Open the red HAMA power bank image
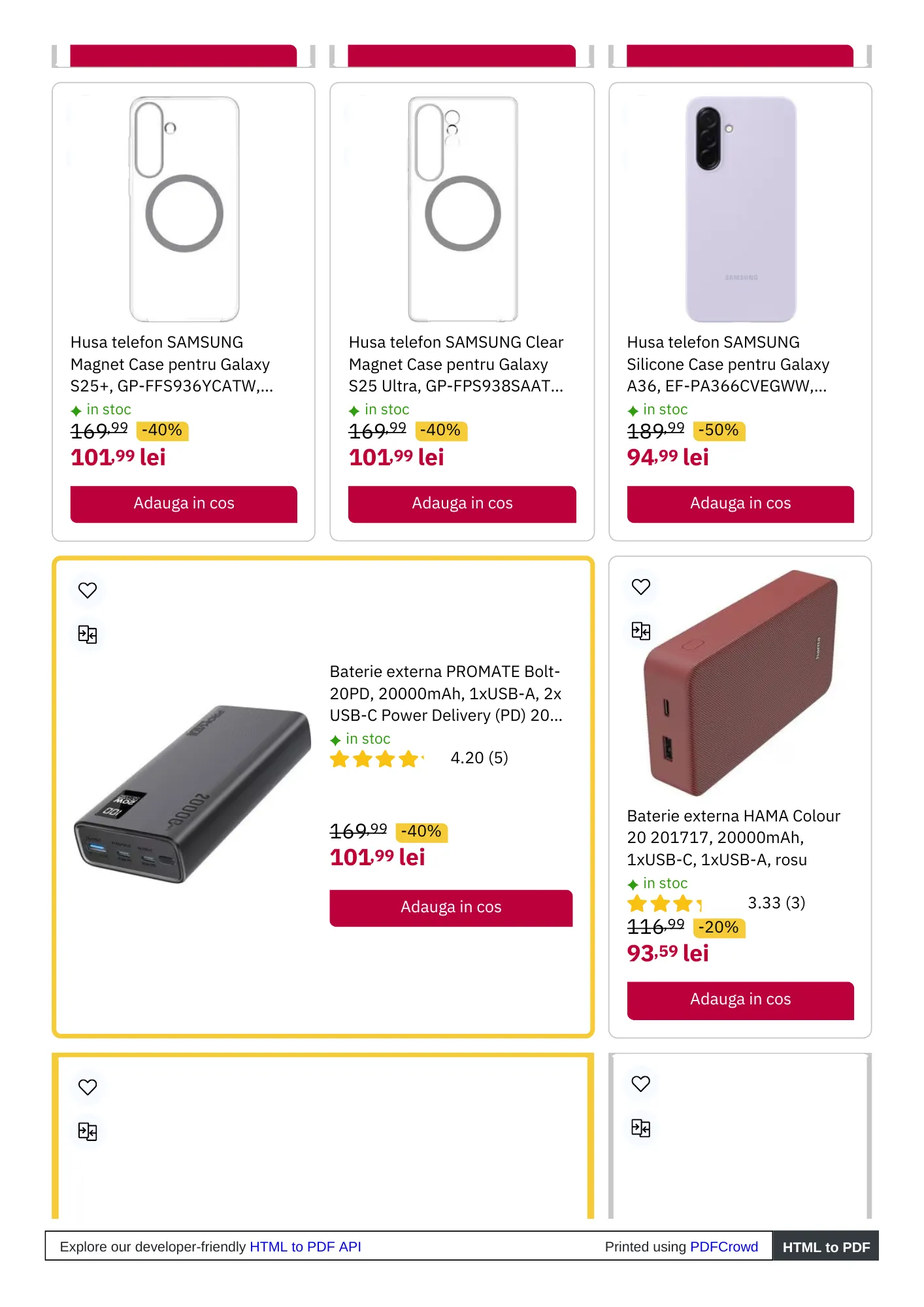924x1307 pixels. (x=740, y=683)
